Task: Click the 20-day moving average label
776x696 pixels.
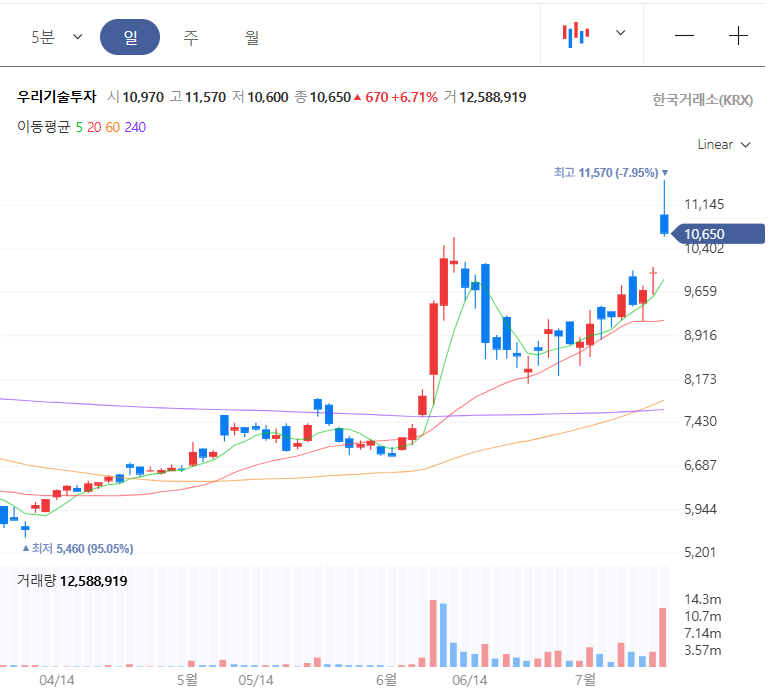Action: pyautogui.click(x=94, y=127)
